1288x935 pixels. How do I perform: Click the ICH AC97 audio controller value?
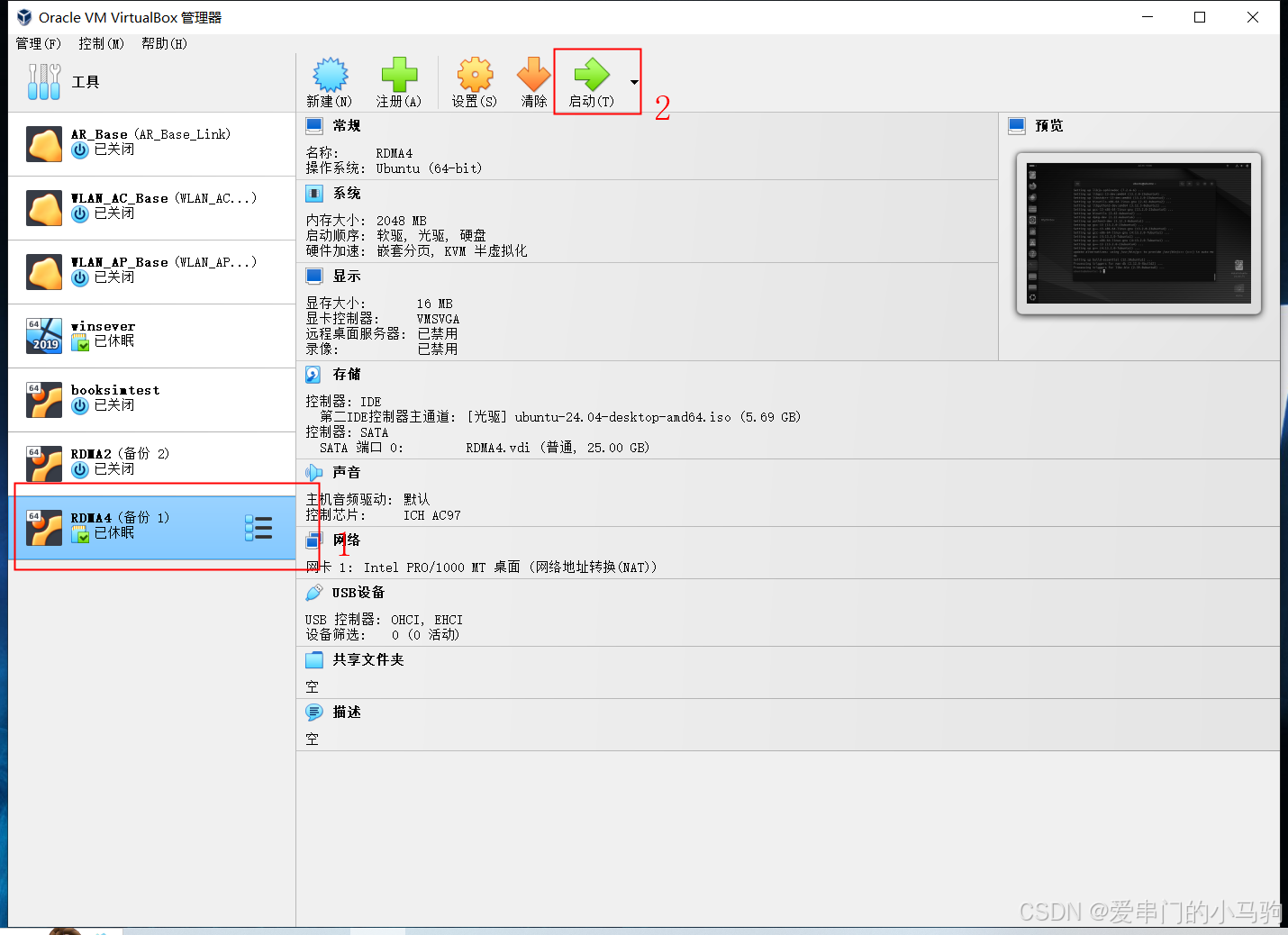(x=432, y=515)
